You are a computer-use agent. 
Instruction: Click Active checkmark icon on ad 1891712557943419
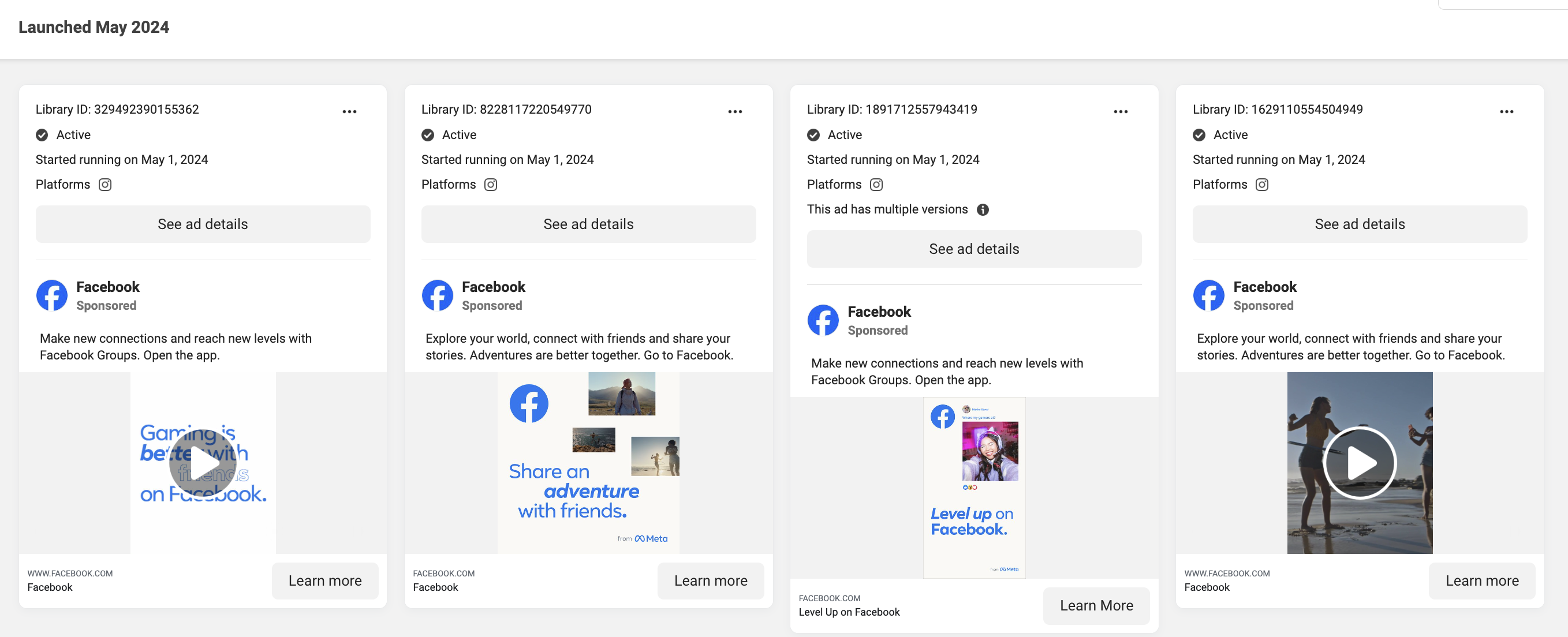(x=813, y=135)
